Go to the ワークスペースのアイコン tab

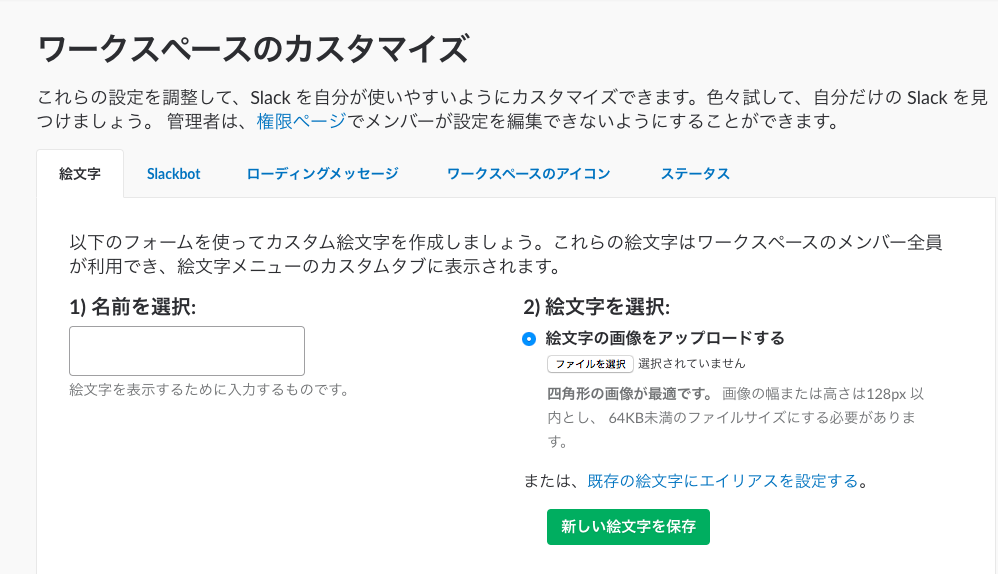point(528,174)
